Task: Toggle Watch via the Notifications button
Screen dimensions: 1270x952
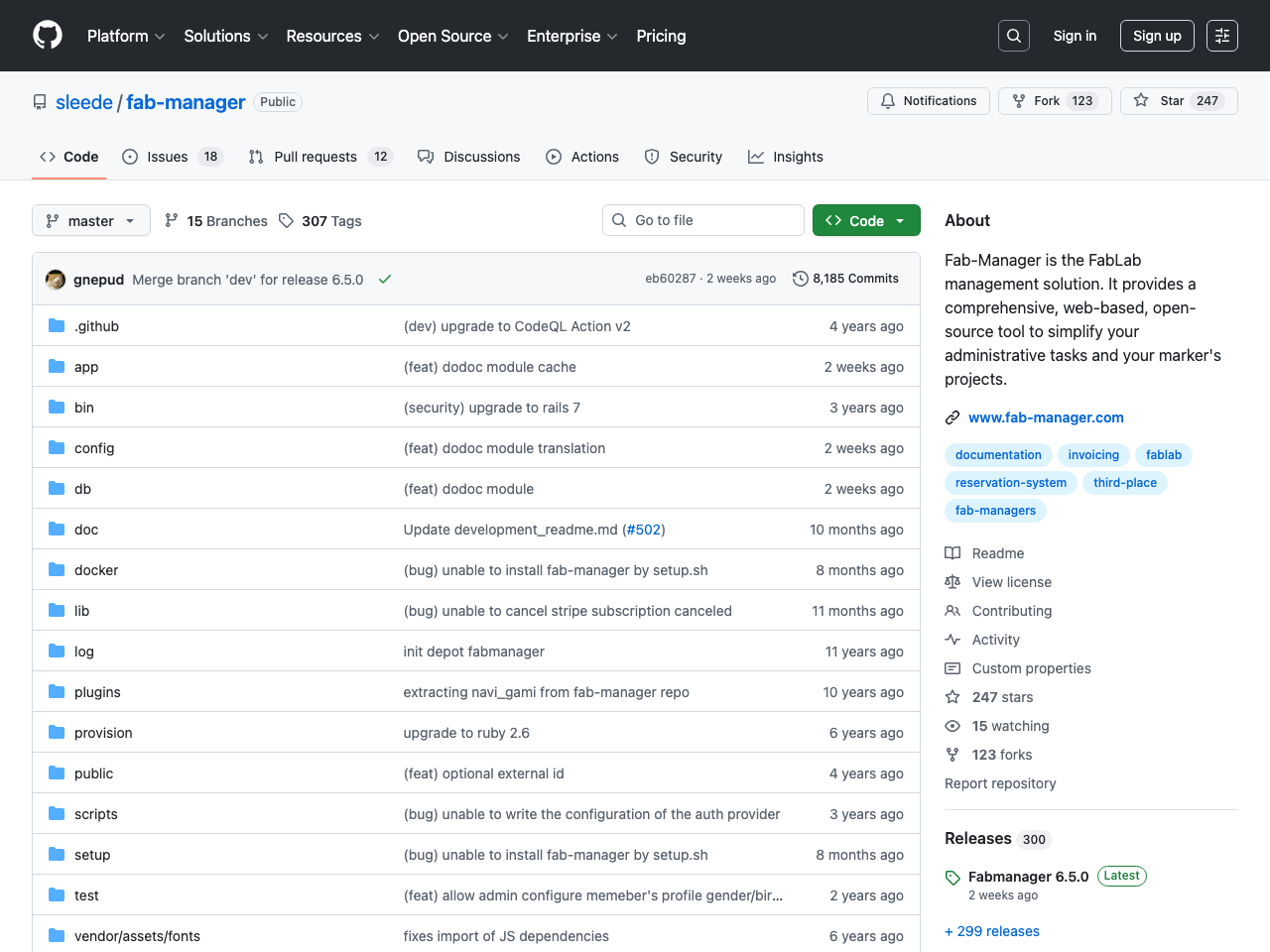Action: [x=928, y=100]
